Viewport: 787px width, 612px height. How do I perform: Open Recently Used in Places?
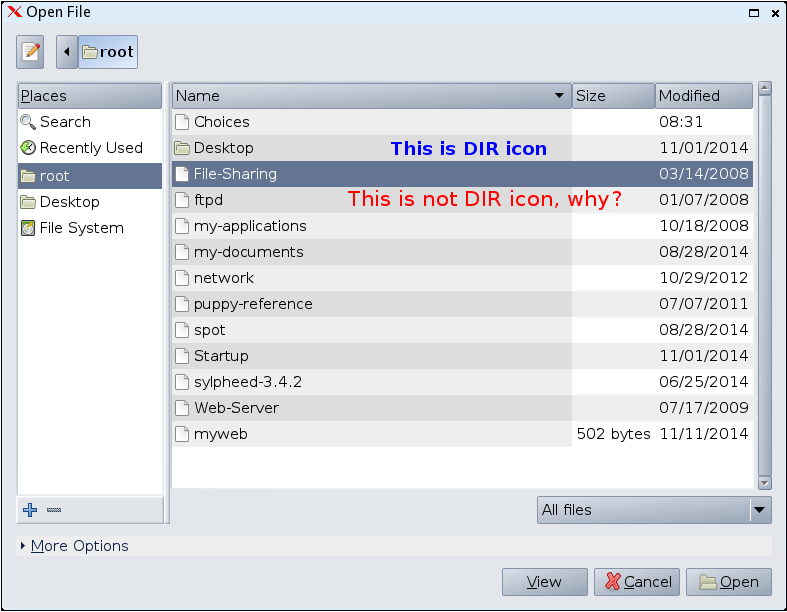pyautogui.click(x=90, y=148)
